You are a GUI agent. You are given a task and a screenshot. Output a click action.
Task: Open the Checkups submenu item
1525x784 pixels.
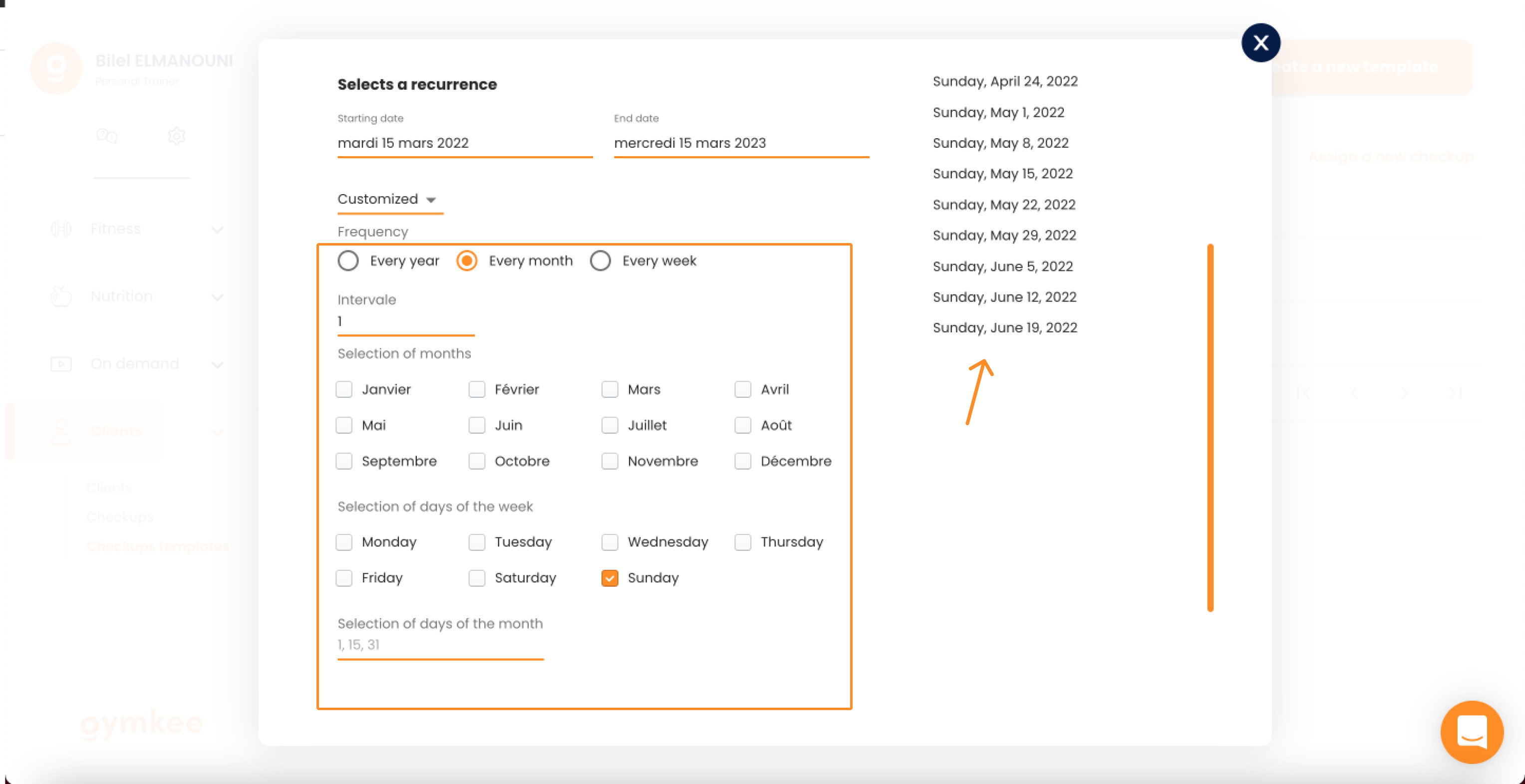pos(120,517)
